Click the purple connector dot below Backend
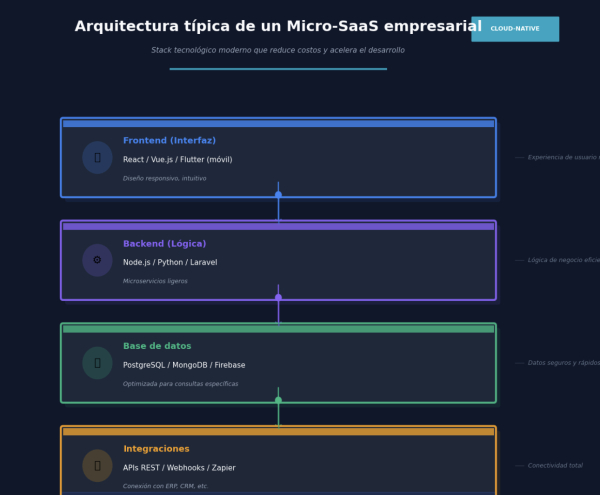Screen dimensions: 600x495 (x=278, y=297)
